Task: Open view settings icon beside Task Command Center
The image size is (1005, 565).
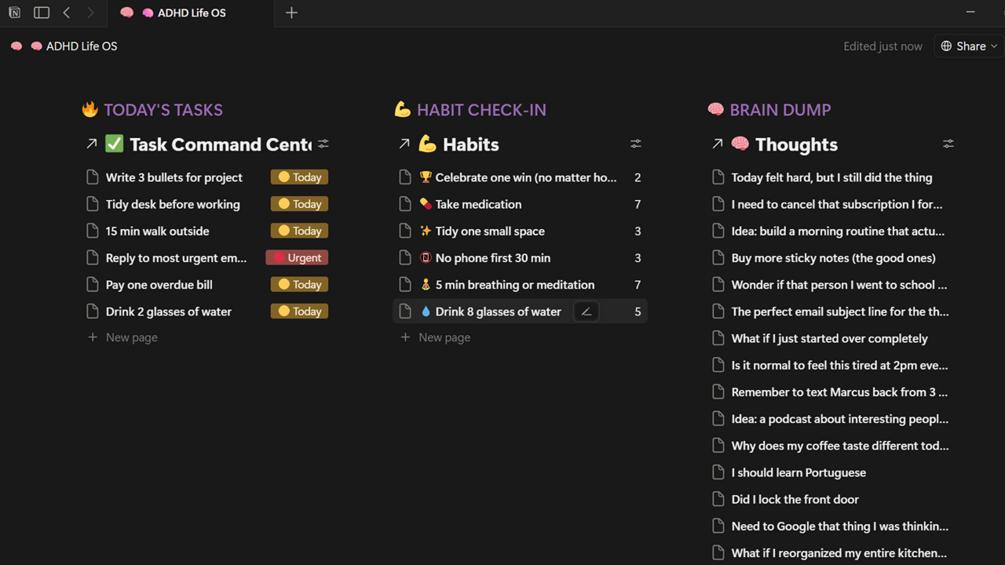Action: pyautogui.click(x=323, y=144)
